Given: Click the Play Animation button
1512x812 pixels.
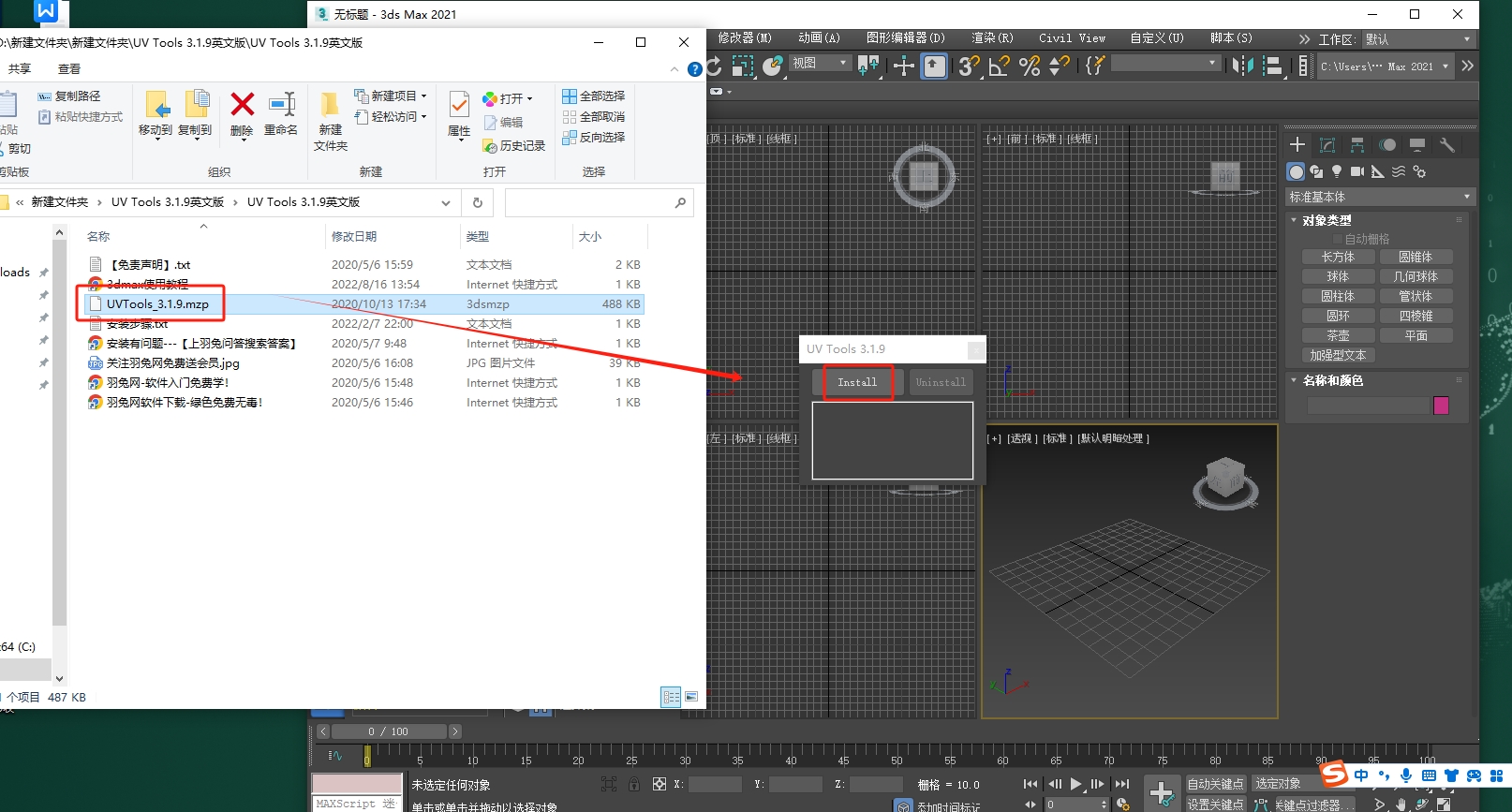Looking at the screenshot, I should click(x=1075, y=784).
